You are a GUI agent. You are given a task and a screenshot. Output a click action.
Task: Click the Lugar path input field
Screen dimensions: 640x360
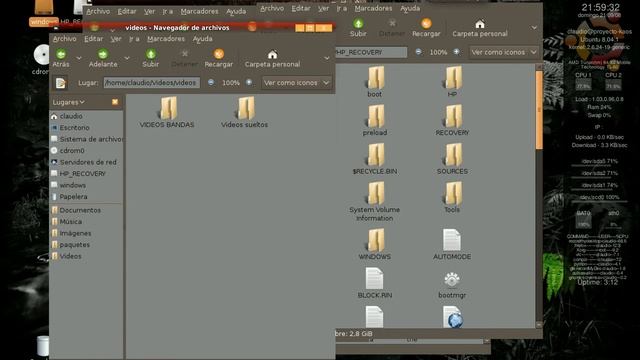pos(151,83)
